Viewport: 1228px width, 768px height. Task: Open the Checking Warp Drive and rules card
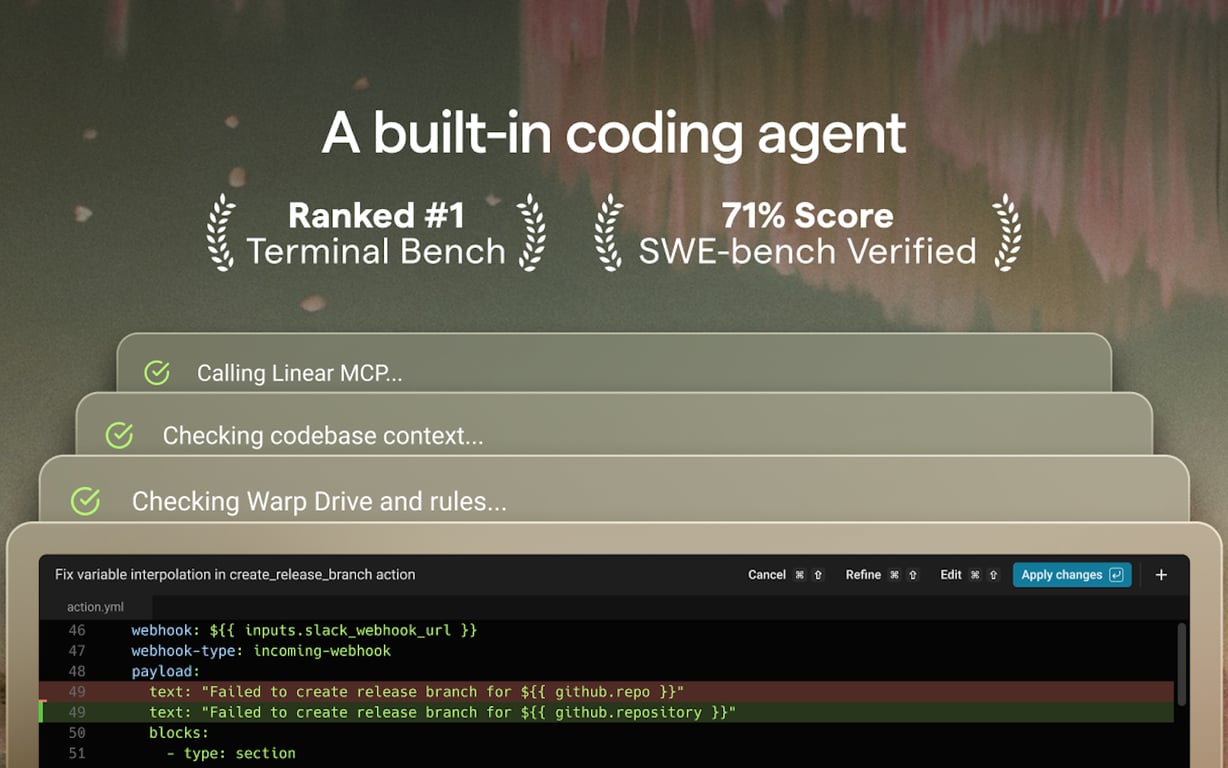point(614,490)
